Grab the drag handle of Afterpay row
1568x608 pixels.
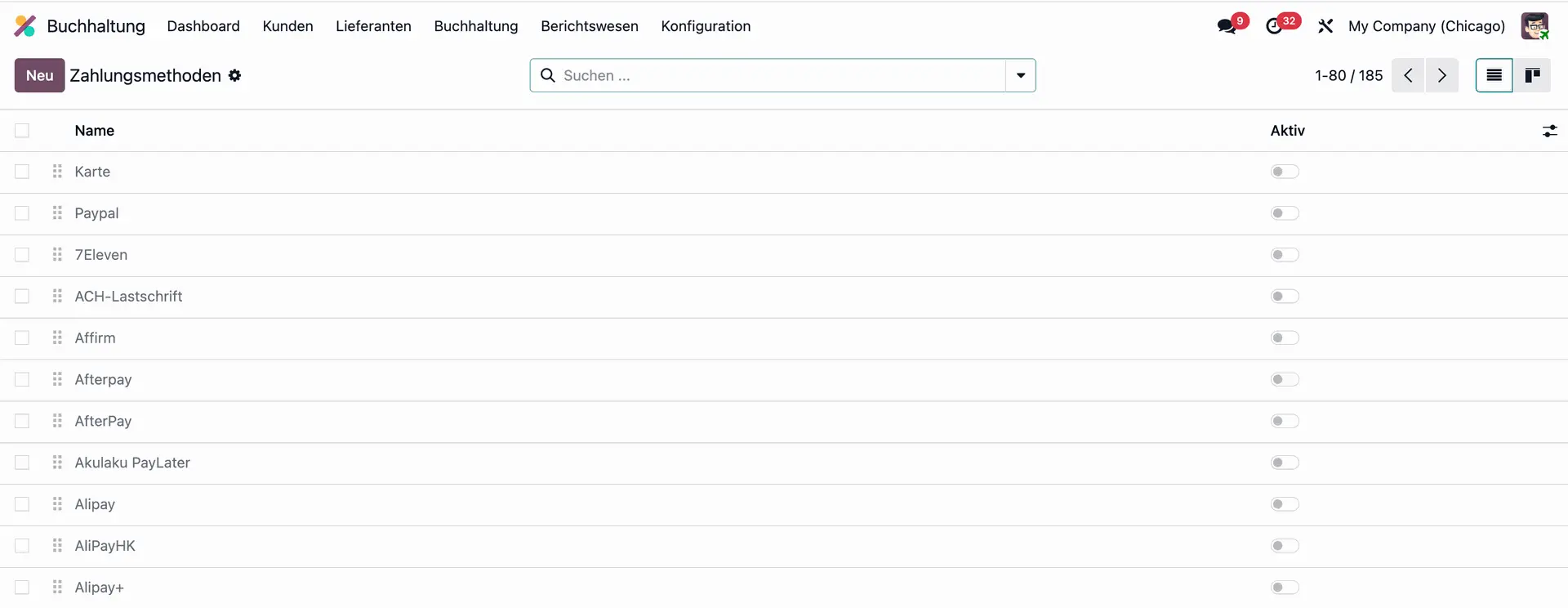[57, 379]
